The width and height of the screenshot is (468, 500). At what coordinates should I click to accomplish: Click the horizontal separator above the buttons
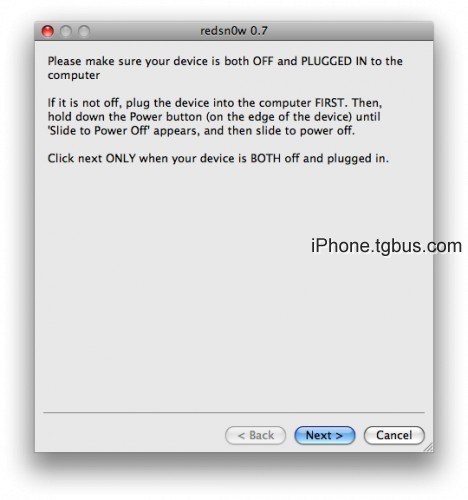[x=234, y=413]
